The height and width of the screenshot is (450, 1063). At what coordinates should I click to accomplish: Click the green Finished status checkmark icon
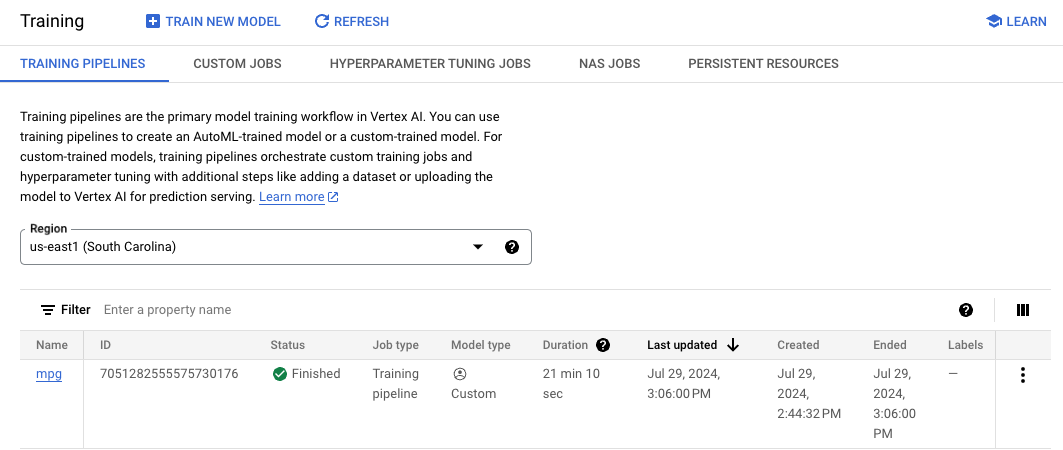[x=279, y=374]
